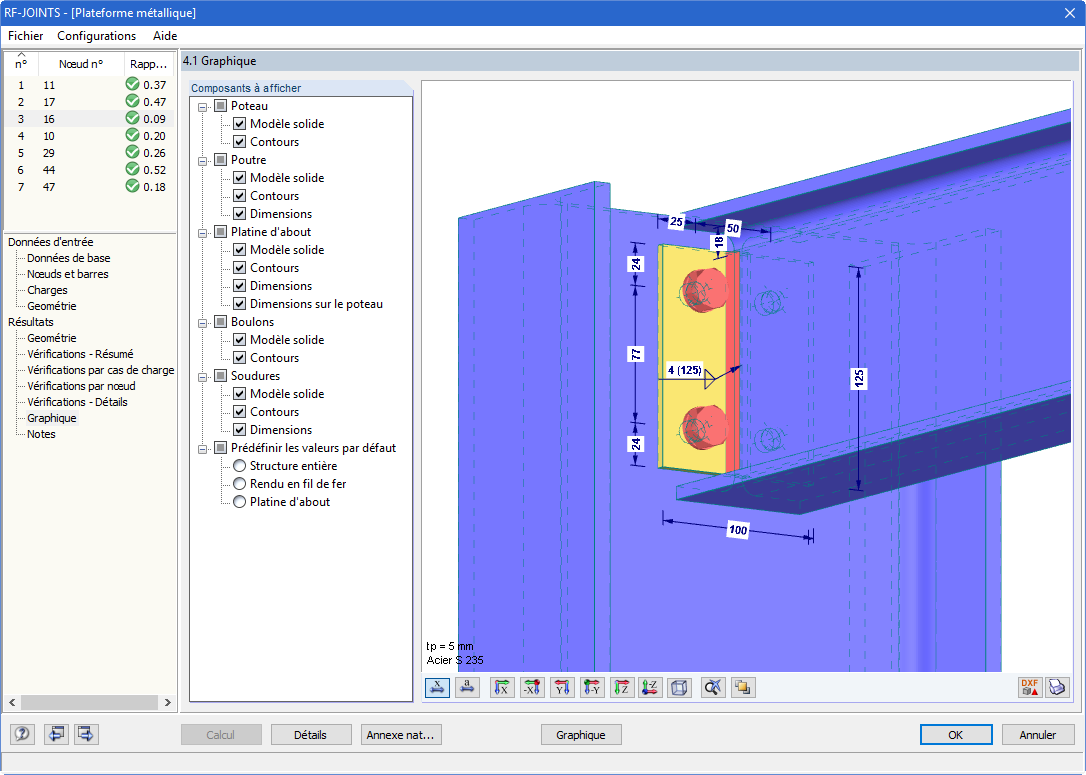The height and width of the screenshot is (775, 1086).
Task: View model in X direction
Action: coord(502,688)
